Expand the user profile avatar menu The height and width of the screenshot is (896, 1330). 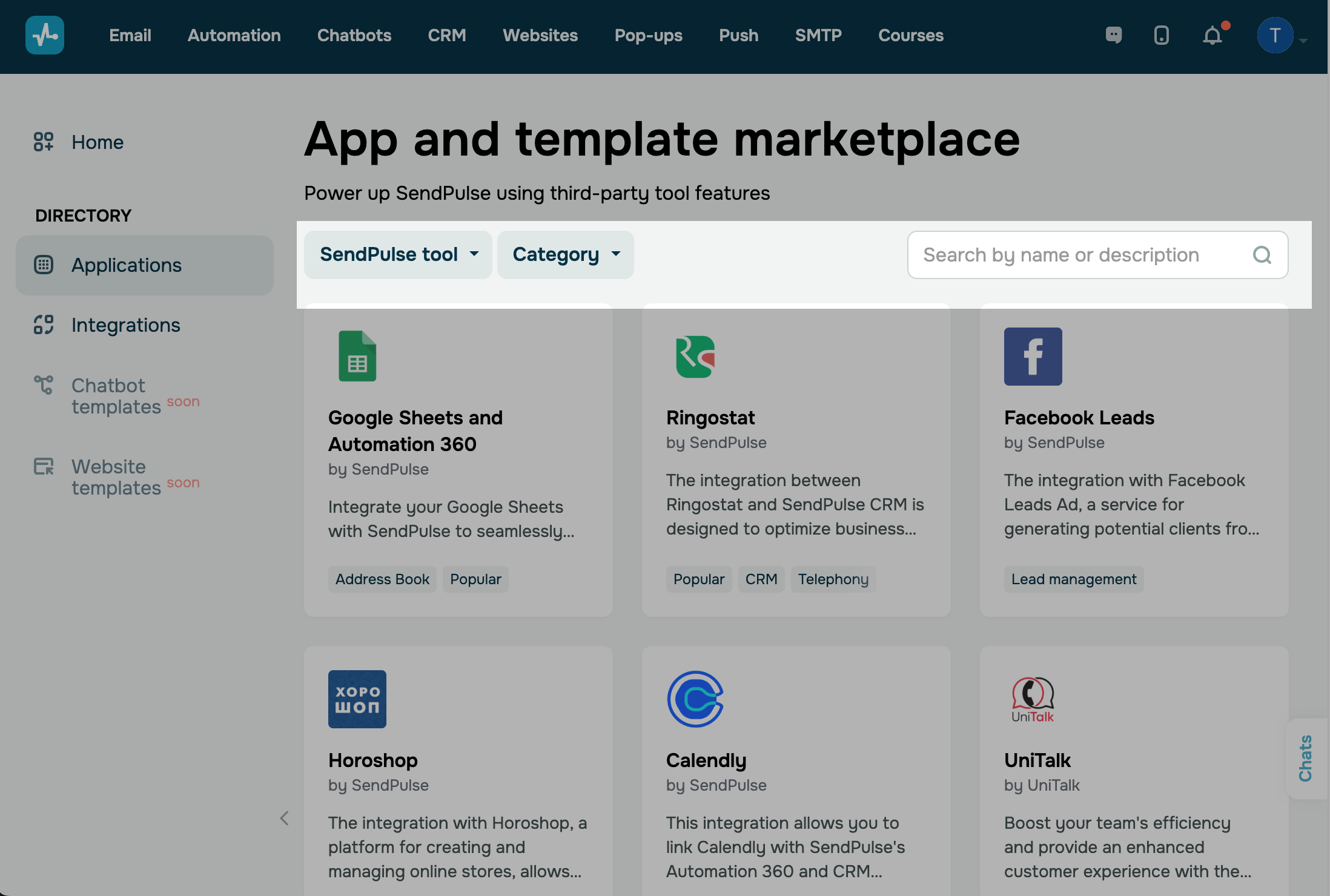(1276, 35)
